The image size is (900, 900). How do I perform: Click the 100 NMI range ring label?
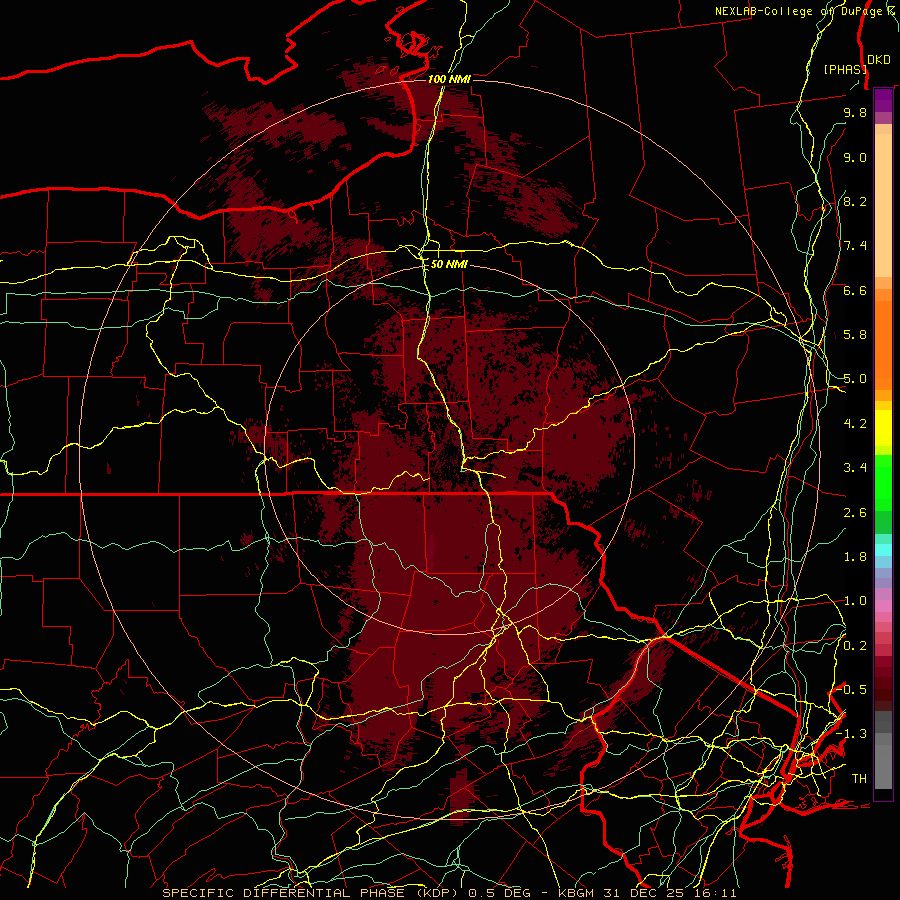[449, 79]
